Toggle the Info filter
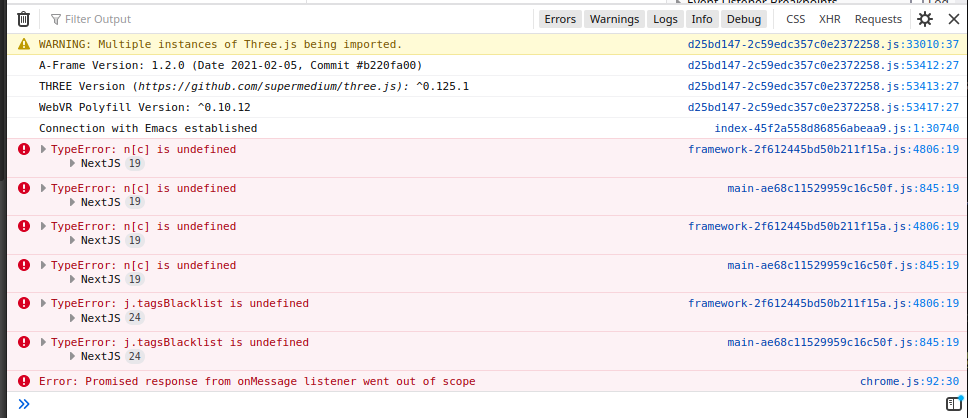 (x=702, y=19)
